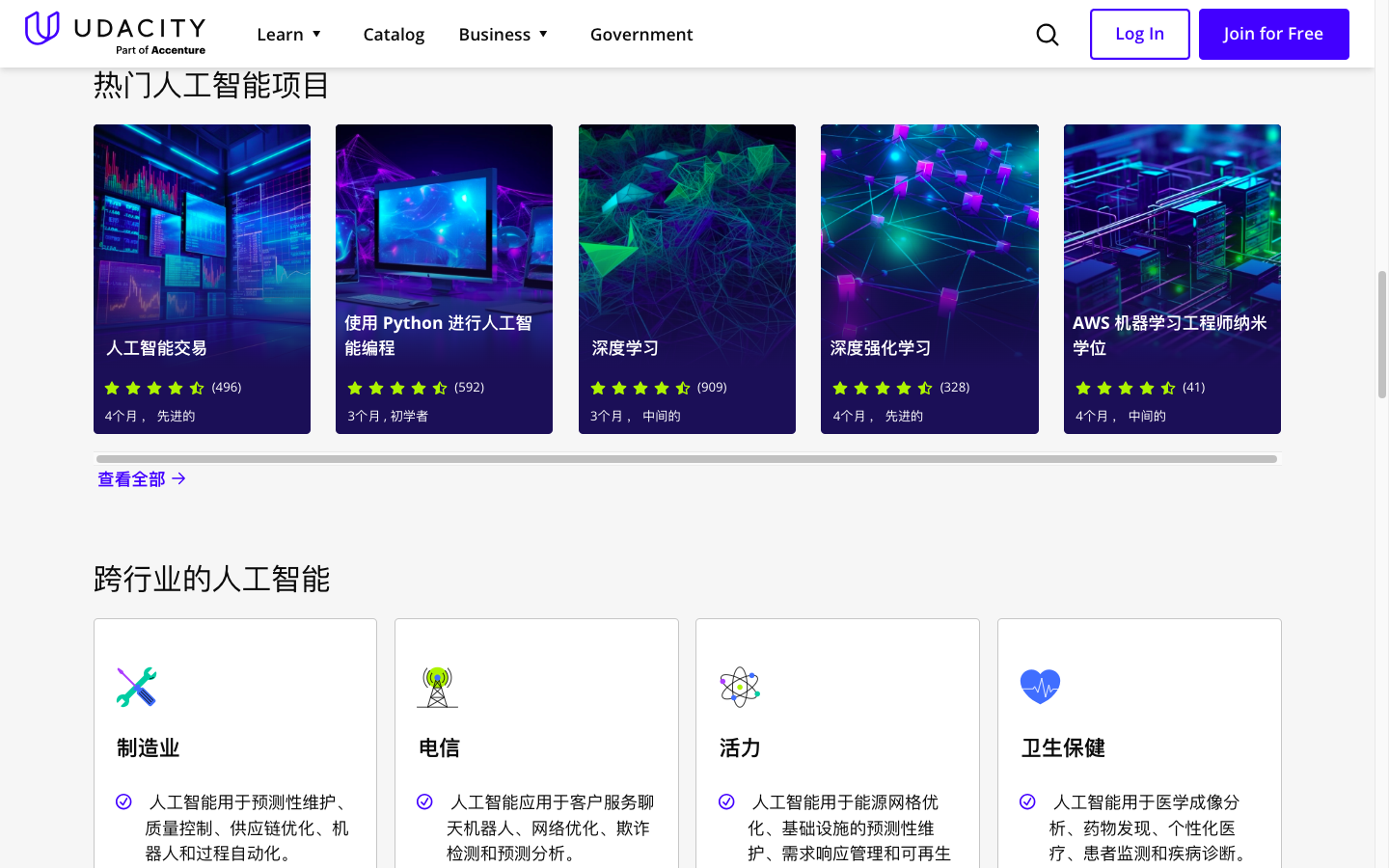Viewport: 1389px width, 868px height.
Task: Click the atom energy icon
Action: coord(740,687)
